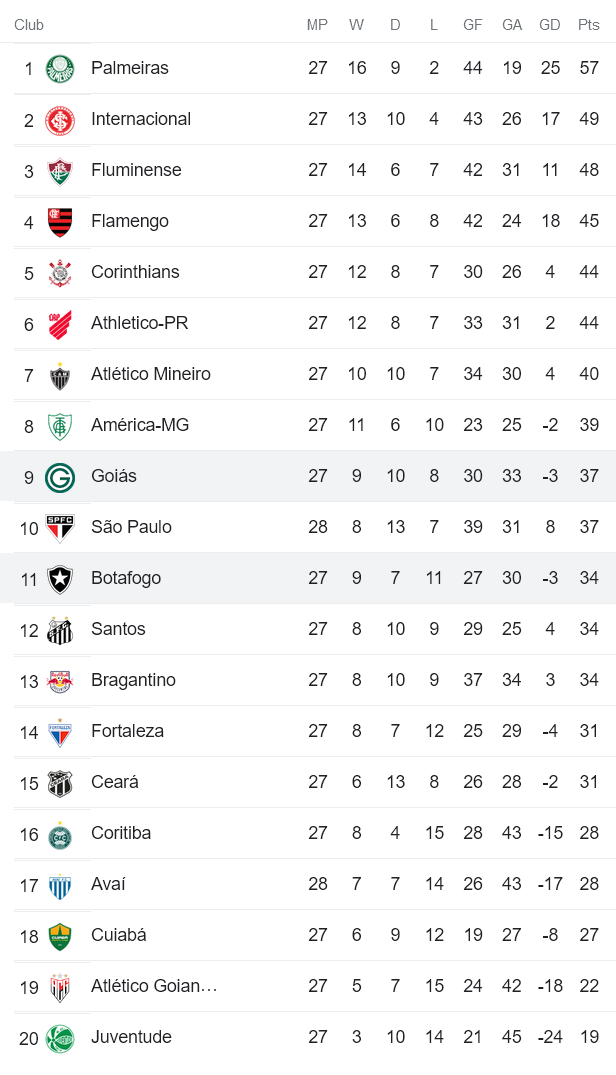Click the Flamengo club crest
The width and height of the screenshot is (616, 1075).
59,221
